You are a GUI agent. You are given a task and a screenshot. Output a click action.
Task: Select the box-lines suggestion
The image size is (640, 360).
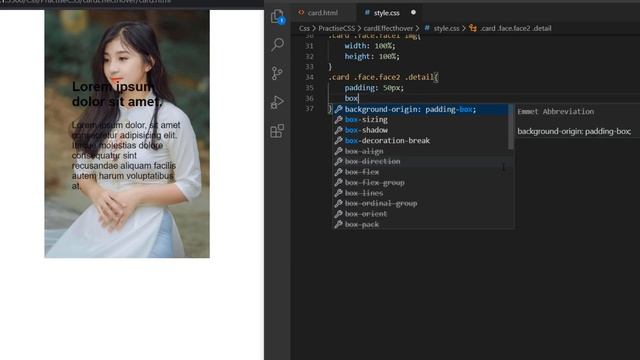tap(420, 193)
